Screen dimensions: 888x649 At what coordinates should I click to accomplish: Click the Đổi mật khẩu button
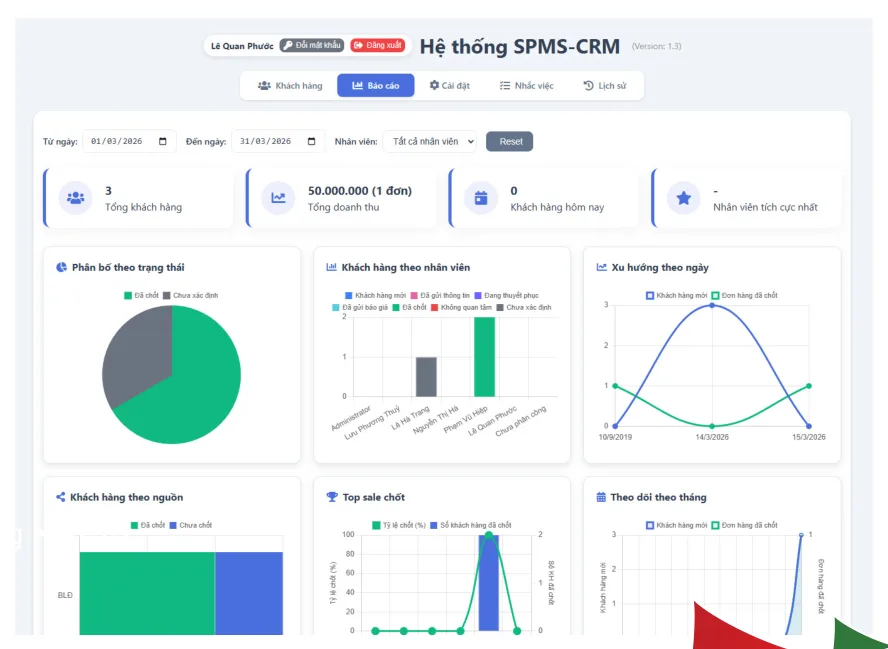[x=312, y=45]
